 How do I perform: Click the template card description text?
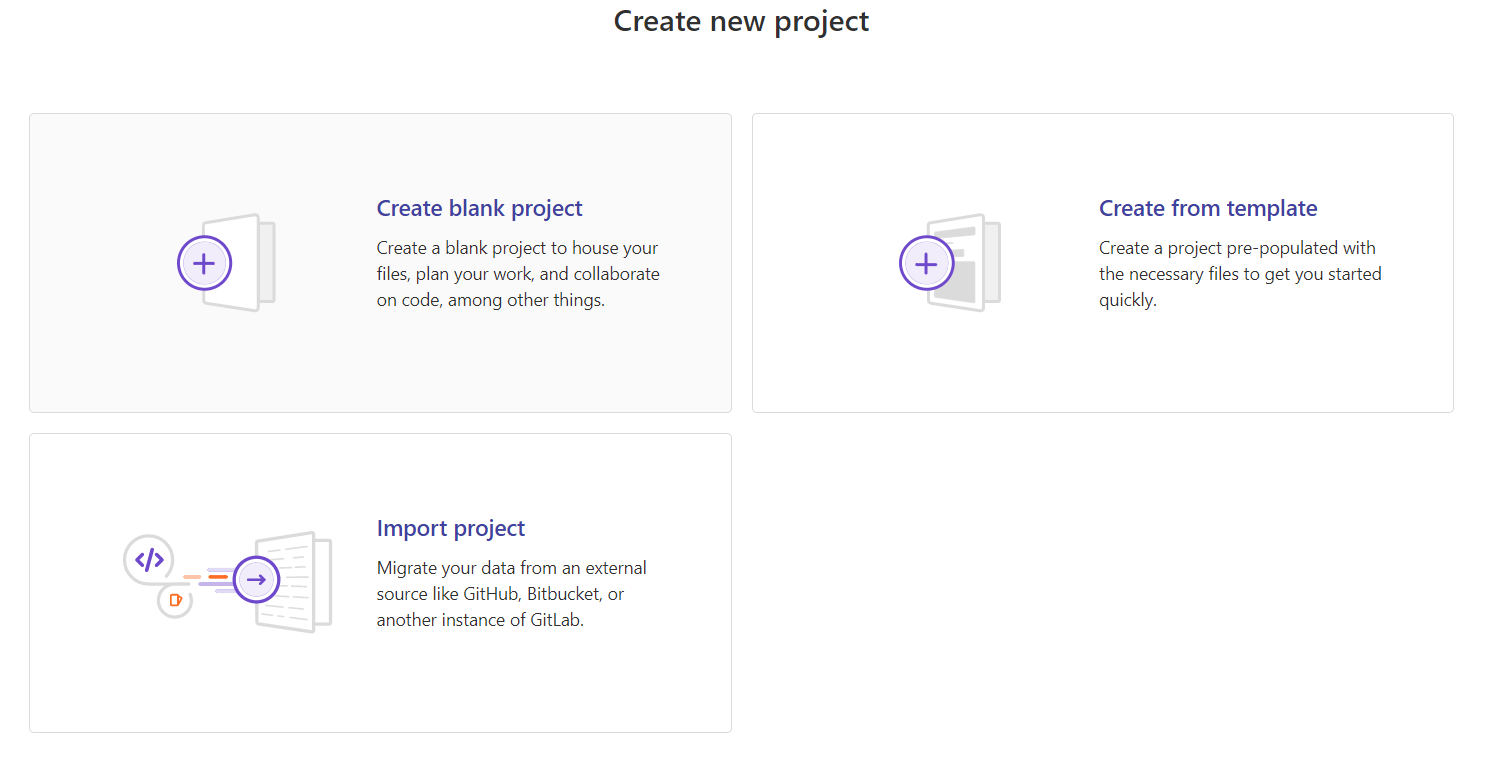click(1239, 273)
